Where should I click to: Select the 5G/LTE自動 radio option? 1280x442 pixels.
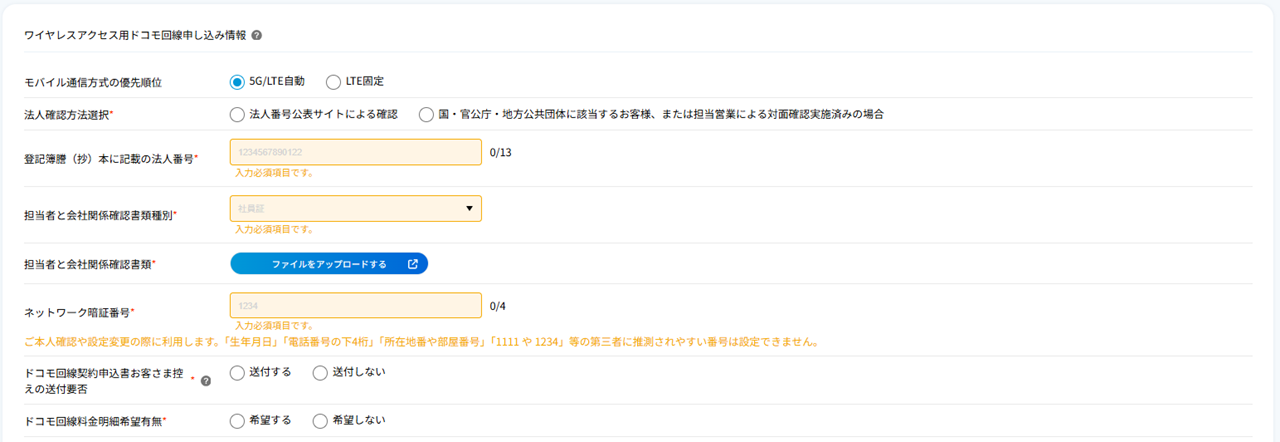coord(237,82)
